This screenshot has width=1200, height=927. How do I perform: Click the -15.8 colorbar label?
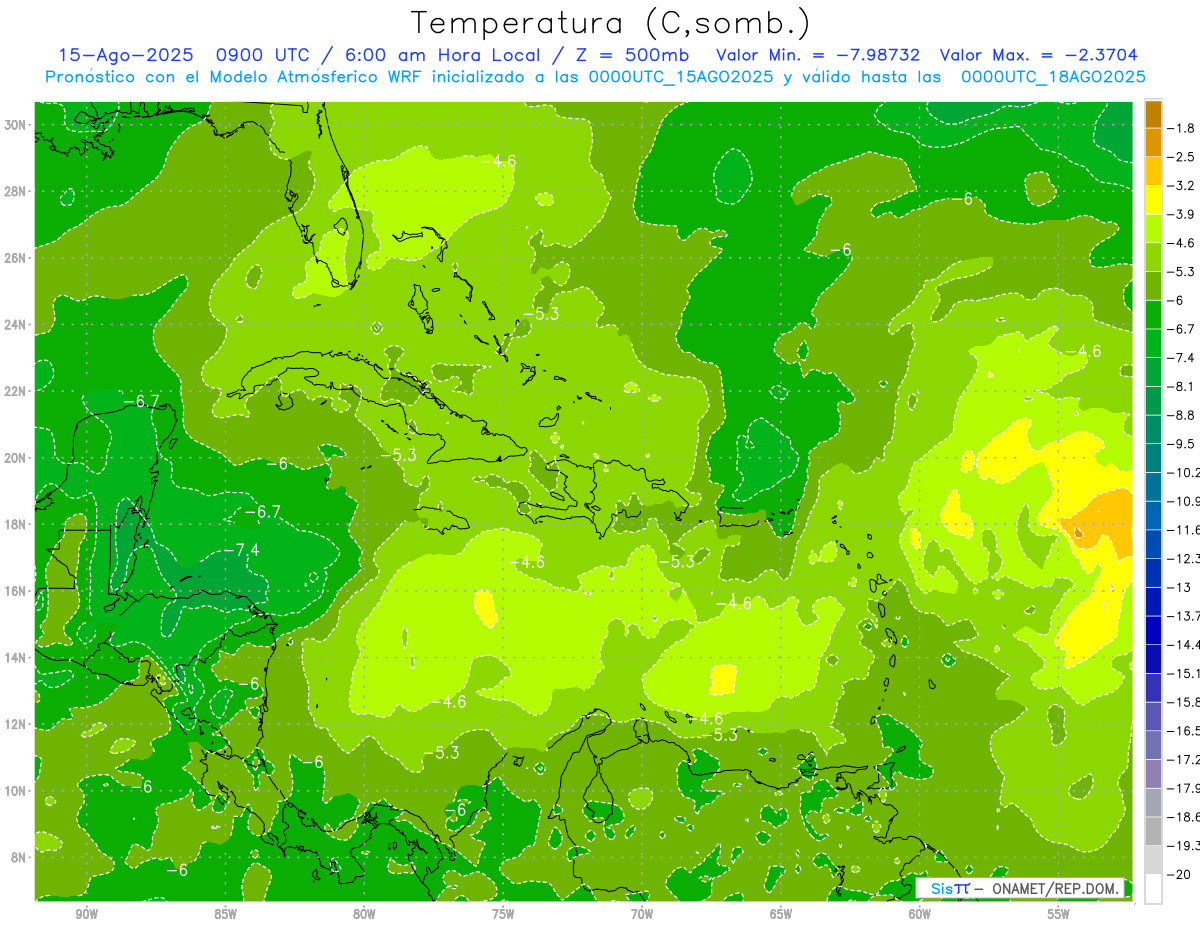pos(1185,702)
